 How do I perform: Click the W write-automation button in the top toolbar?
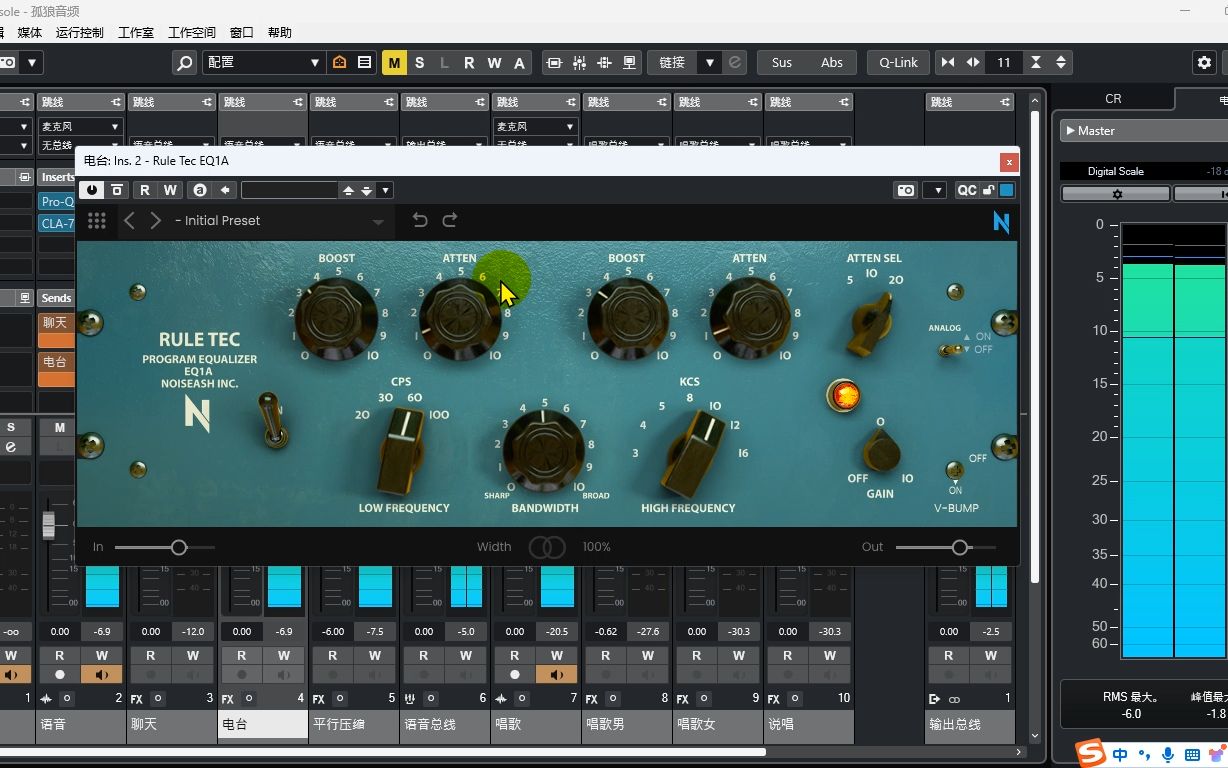[494, 62]
